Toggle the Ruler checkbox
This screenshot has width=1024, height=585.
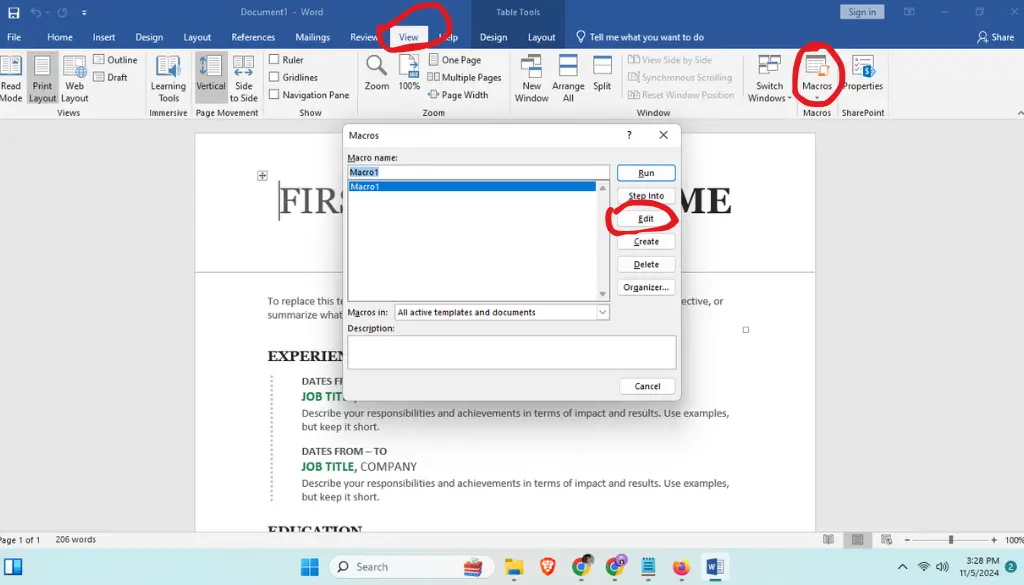[274, 59]
